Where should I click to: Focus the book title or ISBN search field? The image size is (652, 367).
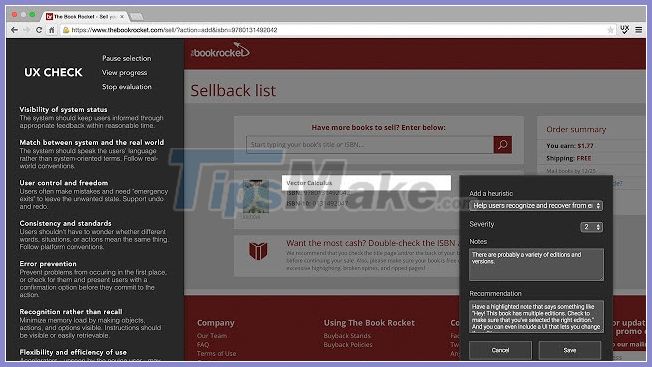pos(370,145)
